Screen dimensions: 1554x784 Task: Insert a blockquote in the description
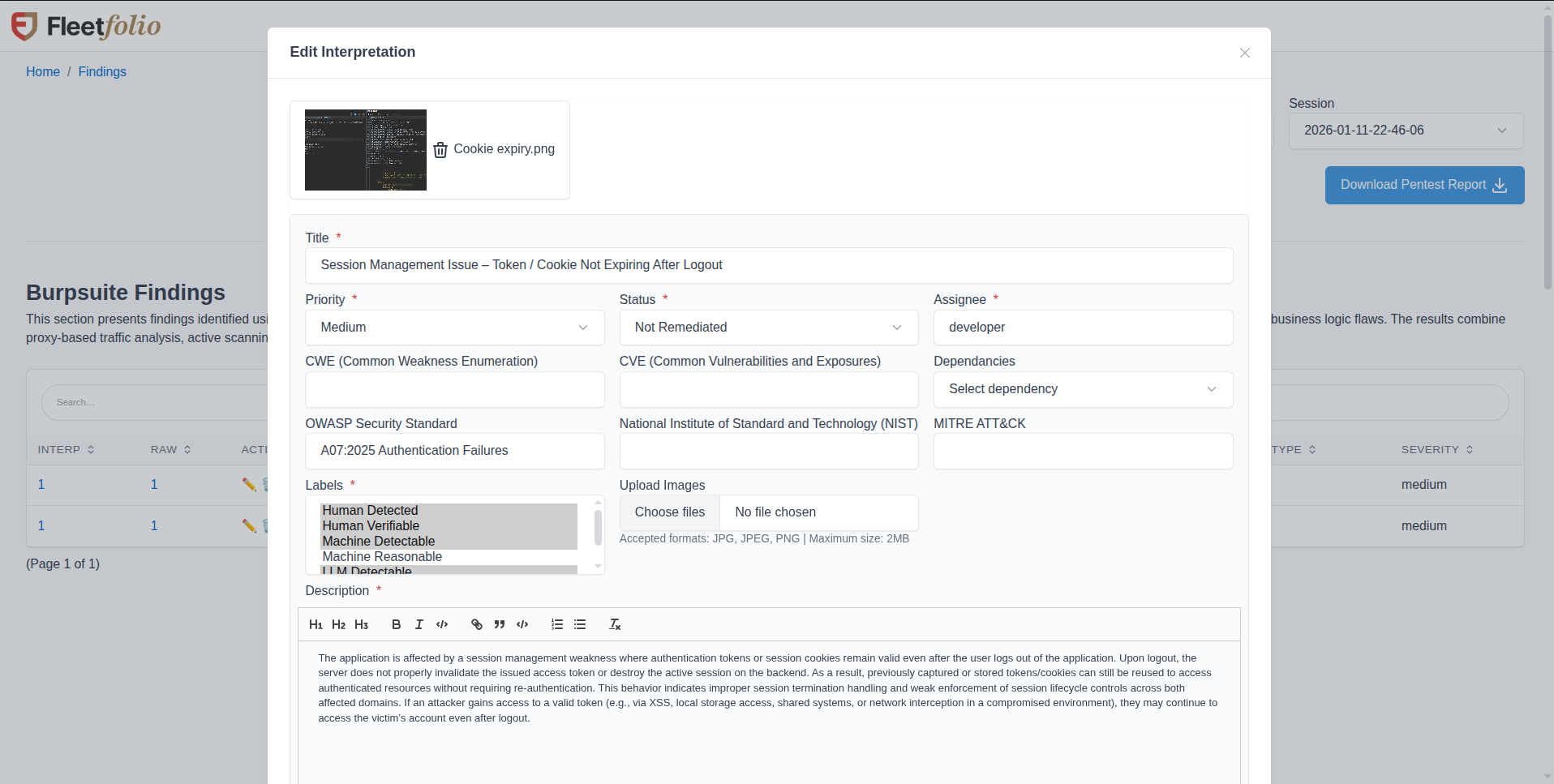[500, 624]
